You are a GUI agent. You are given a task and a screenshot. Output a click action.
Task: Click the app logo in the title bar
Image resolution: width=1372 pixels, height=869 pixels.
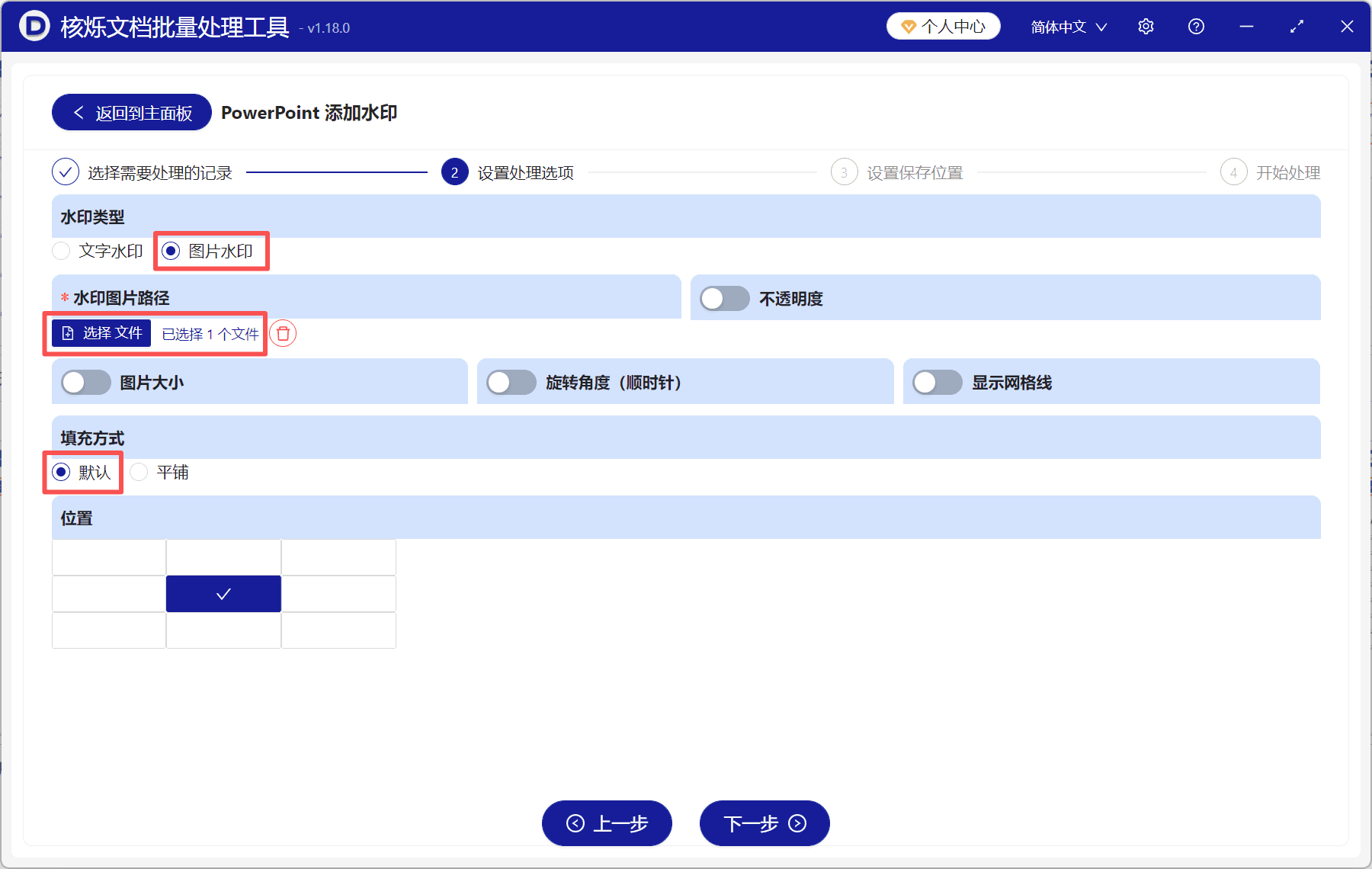tap(33, 25)
